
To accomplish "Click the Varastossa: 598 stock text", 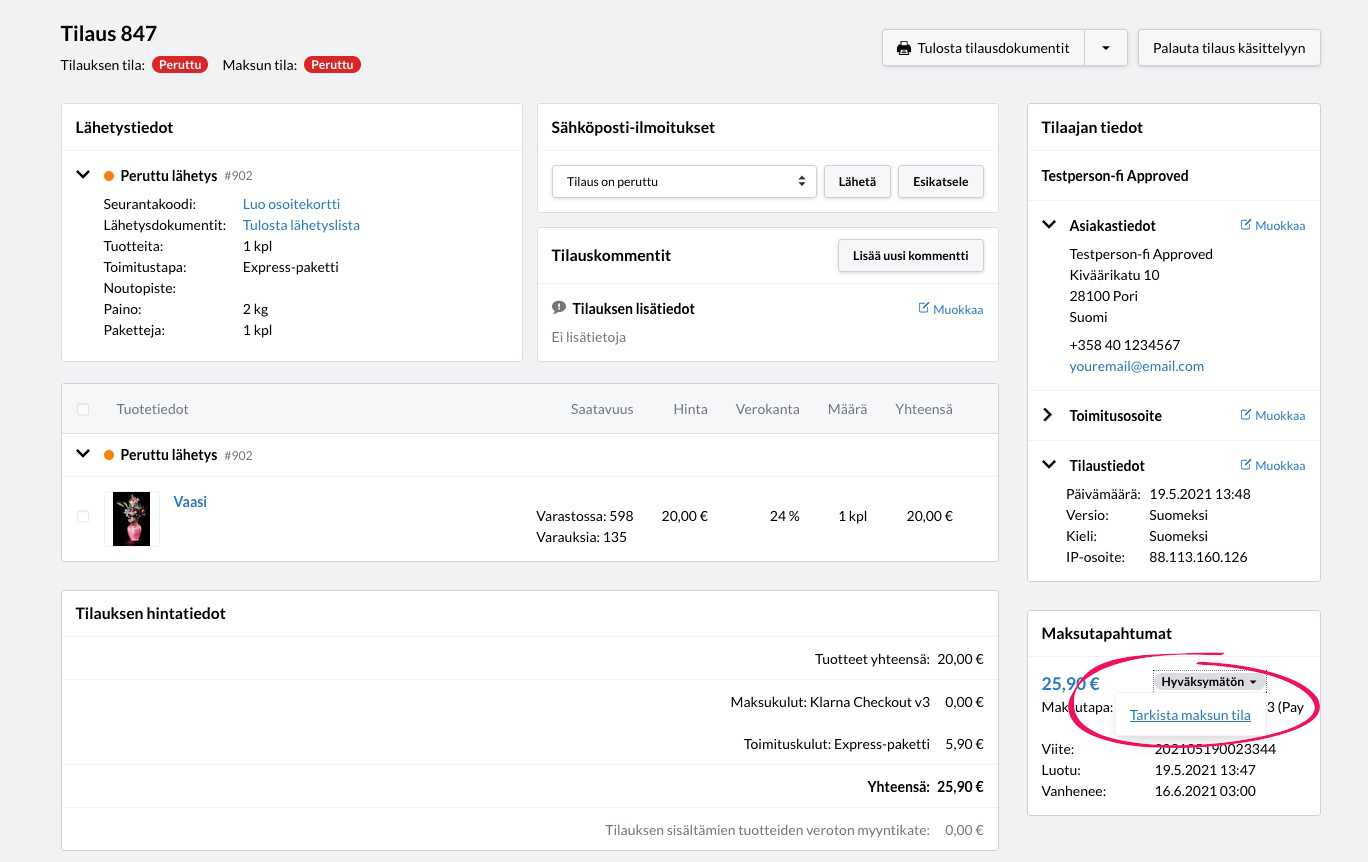I will point(585,516).
